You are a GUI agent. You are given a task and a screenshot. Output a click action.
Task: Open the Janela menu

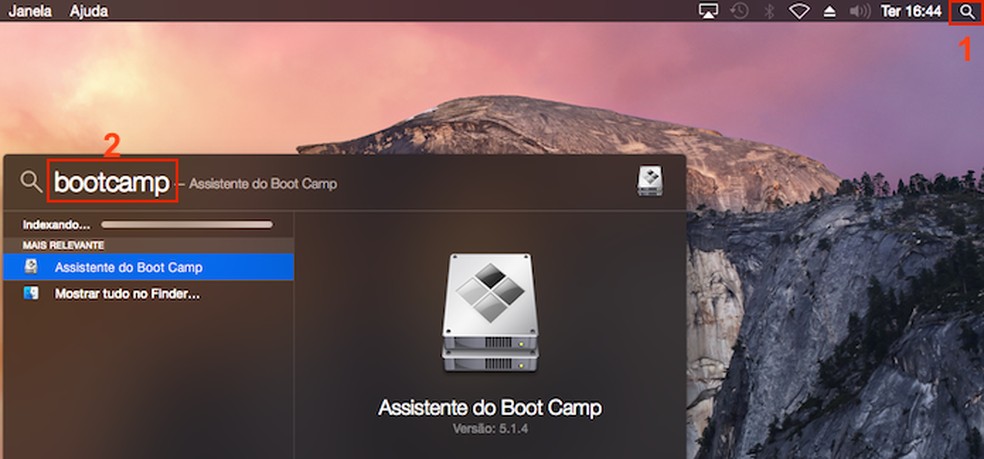[x=30, y=11]
